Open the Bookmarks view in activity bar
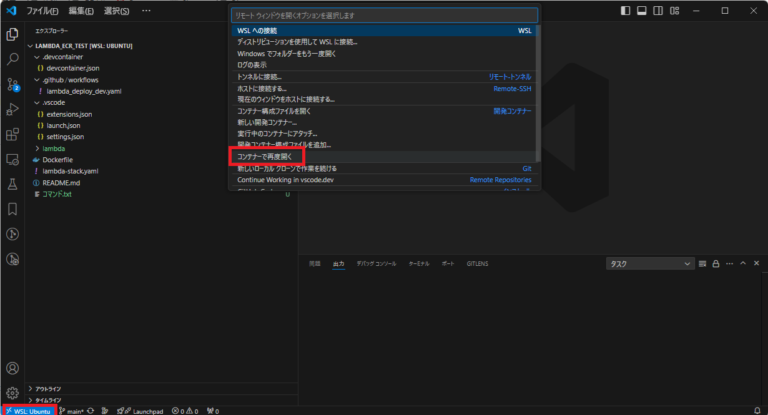 12,209
